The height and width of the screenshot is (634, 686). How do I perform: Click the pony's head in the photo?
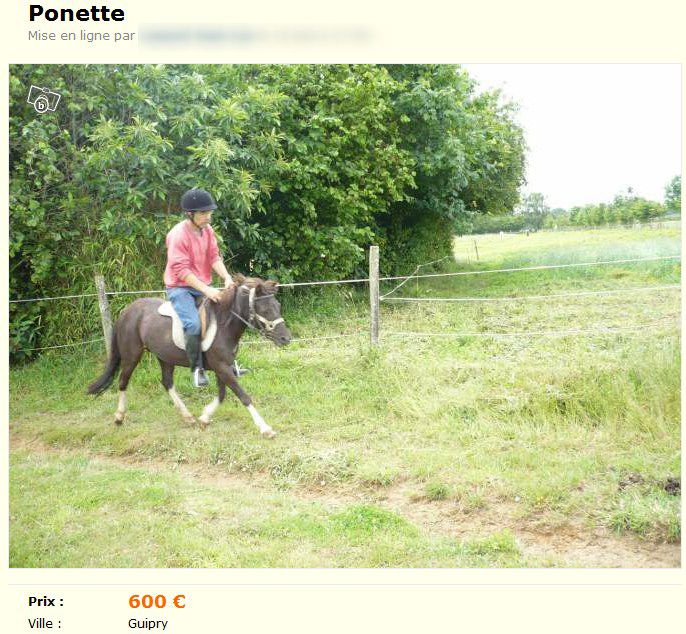[268, 315]
